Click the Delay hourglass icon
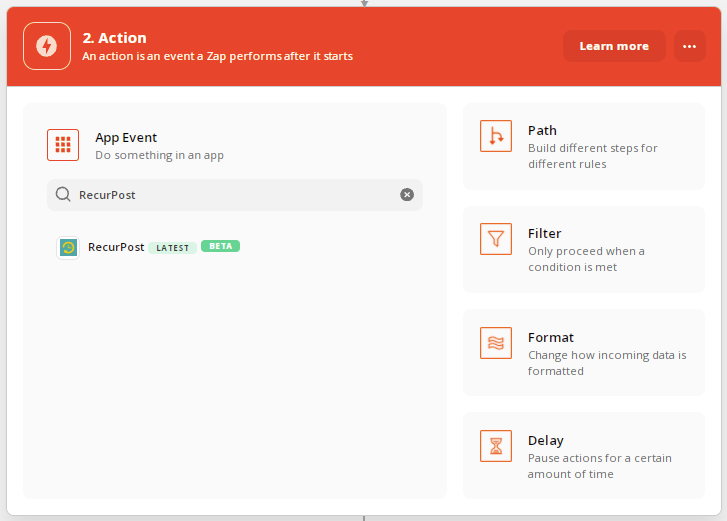Image resolution: width=727 pixels, height=521 pixels. [496, 446]
